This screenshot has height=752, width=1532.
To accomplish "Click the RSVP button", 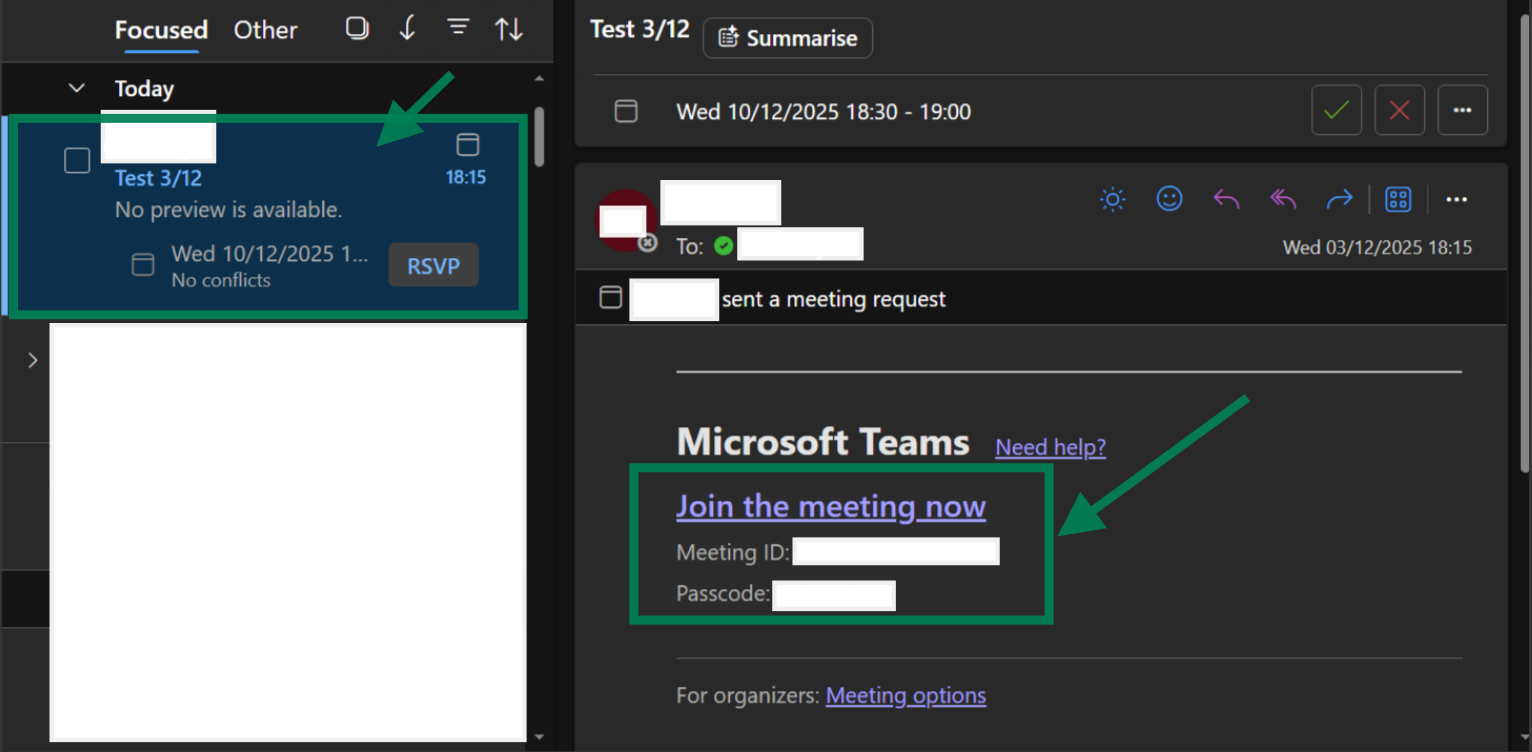I will (433, 266).
